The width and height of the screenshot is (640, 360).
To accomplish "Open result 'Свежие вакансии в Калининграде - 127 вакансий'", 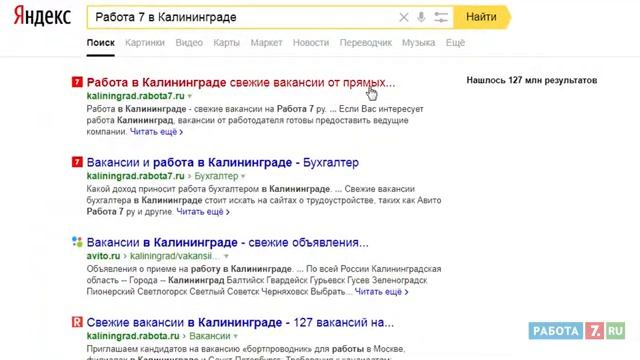I will coord(240,322).
